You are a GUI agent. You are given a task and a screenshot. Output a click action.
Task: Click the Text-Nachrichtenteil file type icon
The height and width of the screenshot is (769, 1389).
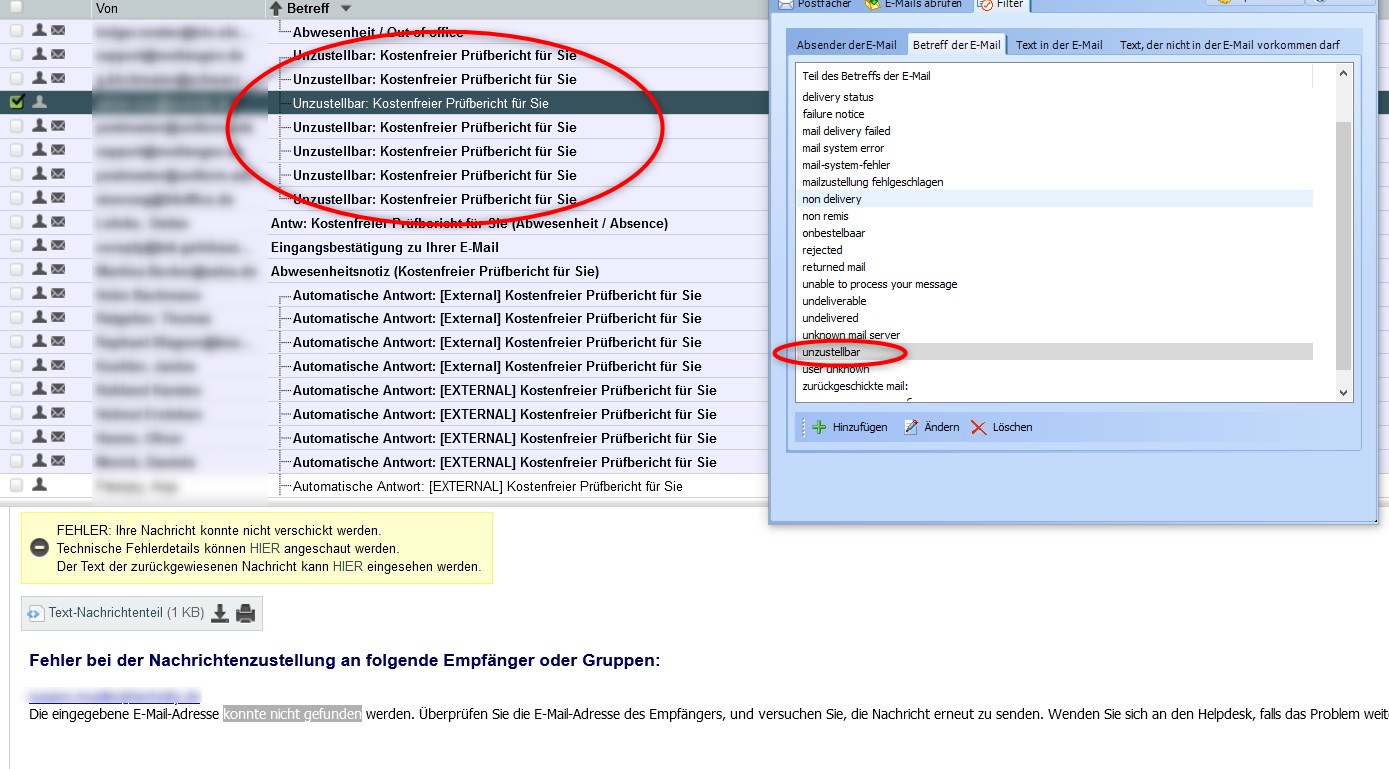(36, 613)
